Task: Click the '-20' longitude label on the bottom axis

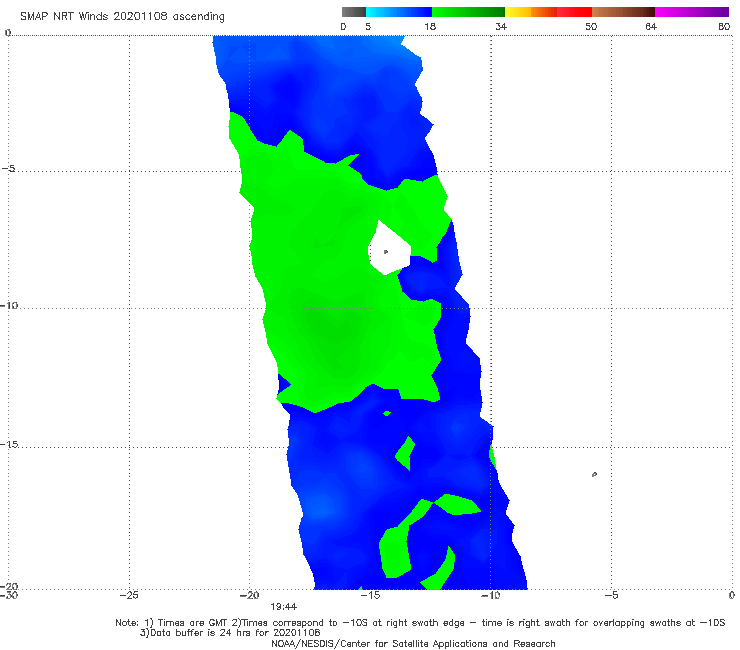Action: (249, 595)
